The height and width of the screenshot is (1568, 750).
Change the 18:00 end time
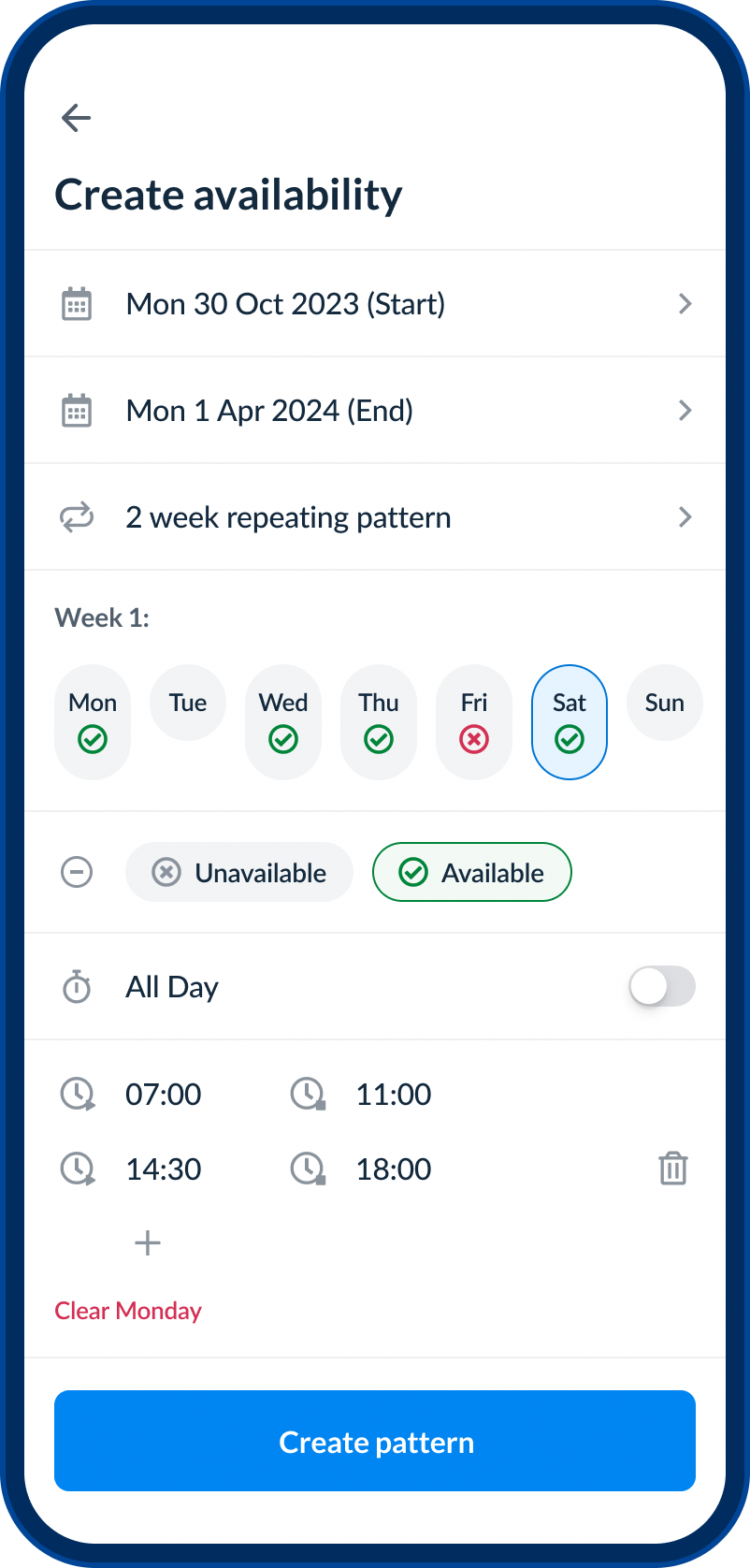click(x=394, y=1169)
